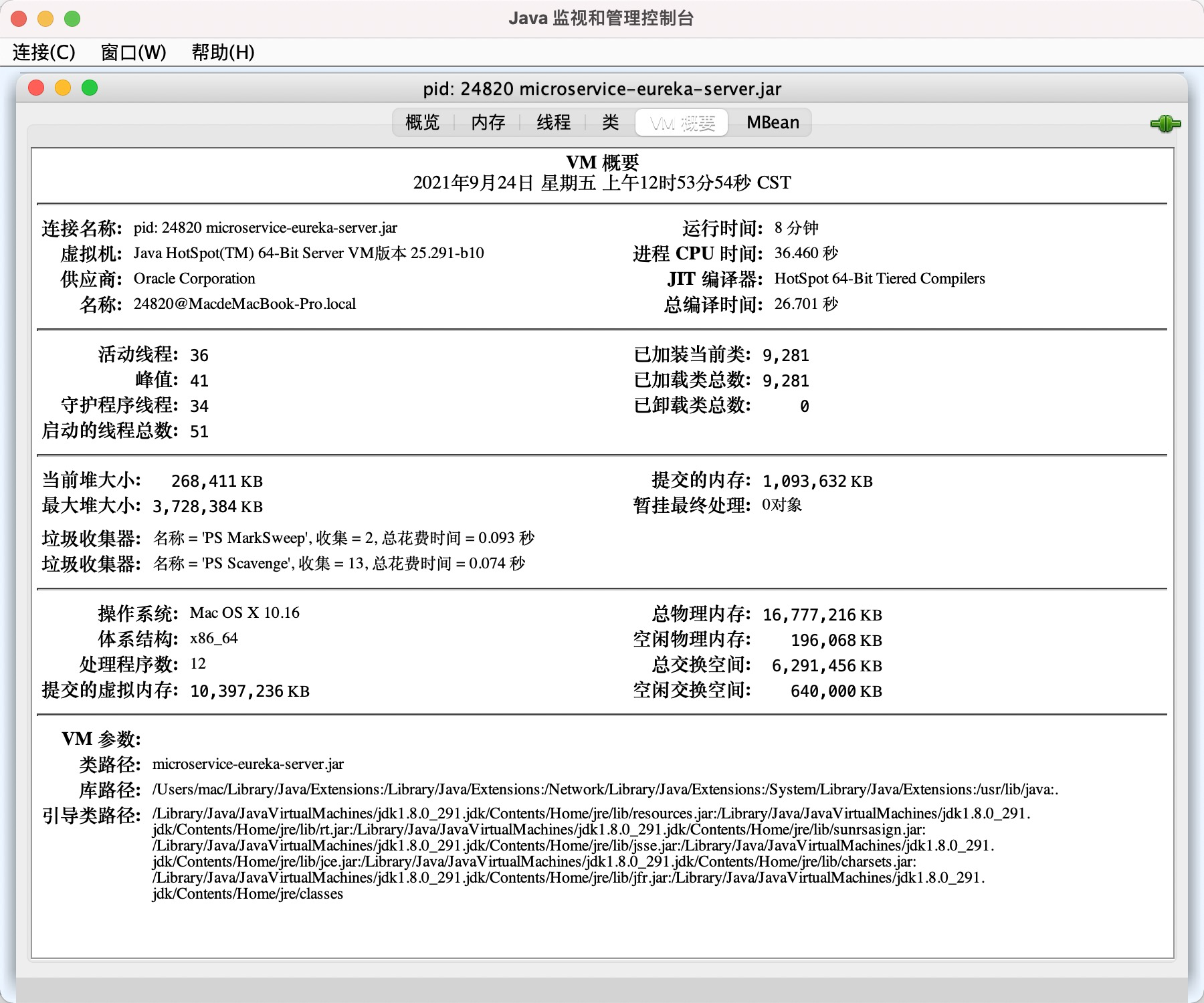Minimize the Java 监视和管理控制台 main window
The height and width of the screenshot is (1003, 1204).
[45, 19]
